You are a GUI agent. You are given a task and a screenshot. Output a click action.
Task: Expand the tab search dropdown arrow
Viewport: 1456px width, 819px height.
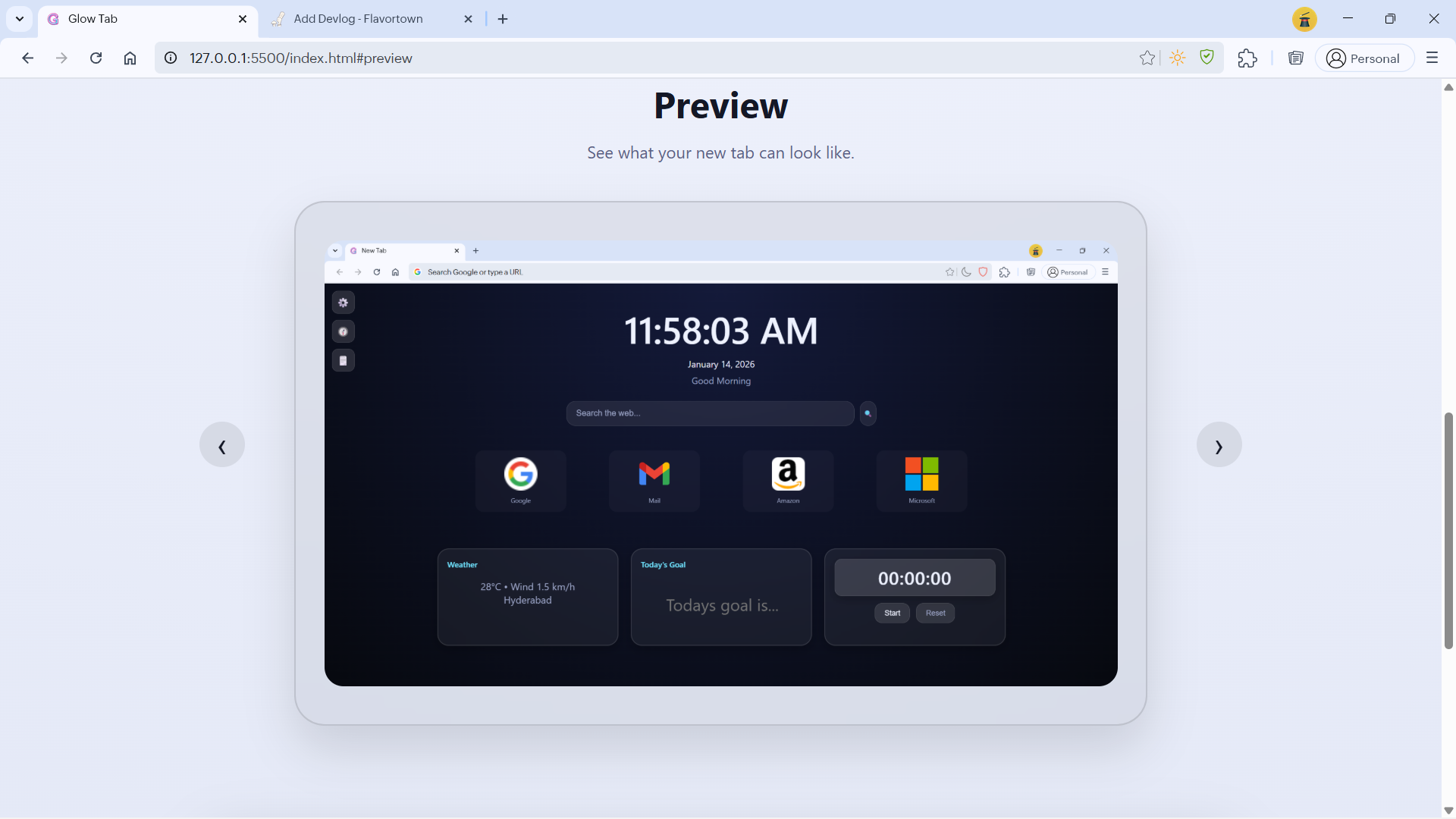coord(20,19)
